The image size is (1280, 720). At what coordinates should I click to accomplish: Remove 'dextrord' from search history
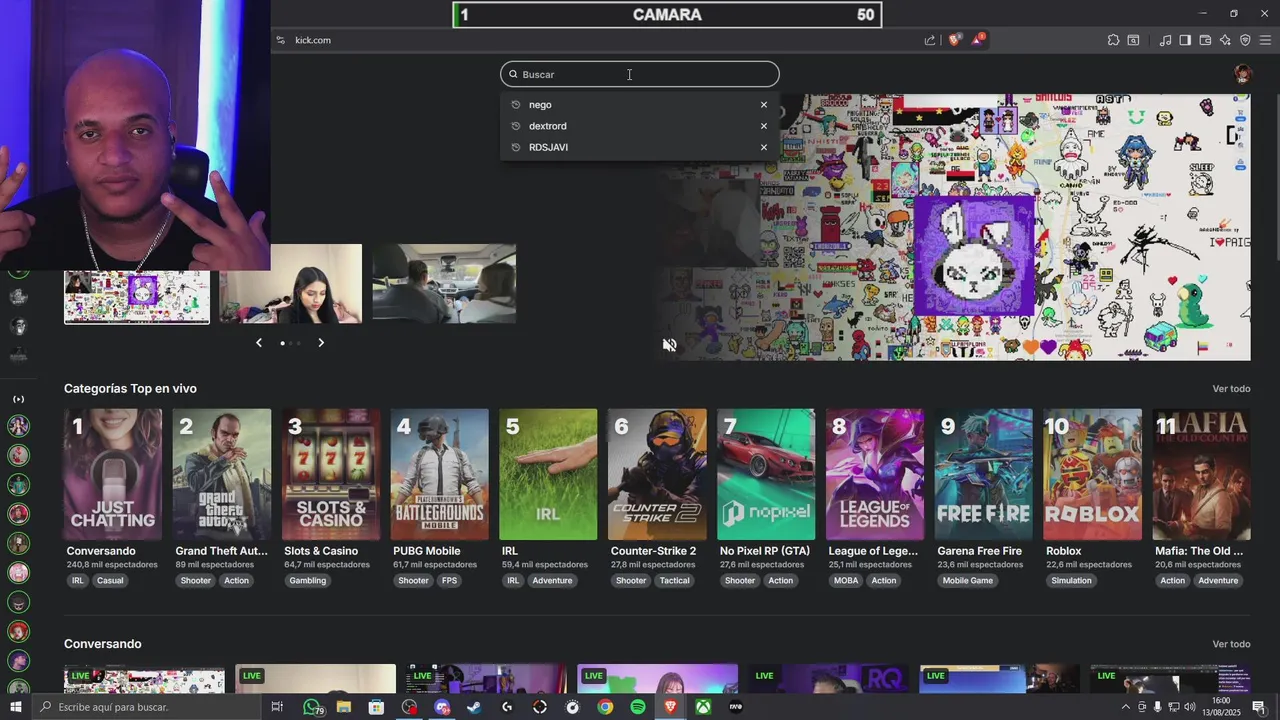764,126
